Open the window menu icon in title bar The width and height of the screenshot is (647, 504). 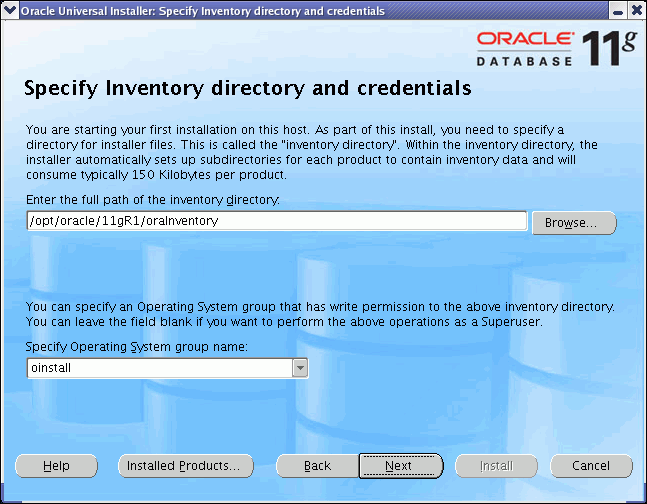tap(10, 10)
